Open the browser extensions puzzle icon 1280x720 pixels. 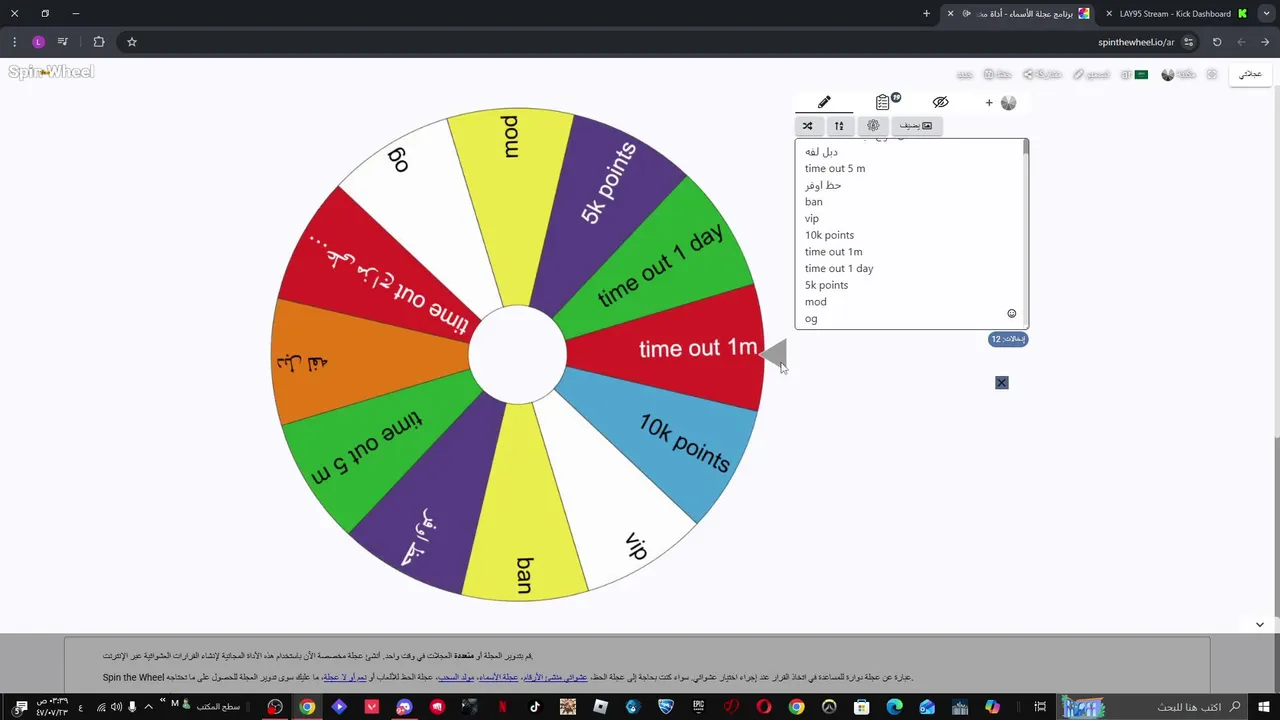click(99, 42)
